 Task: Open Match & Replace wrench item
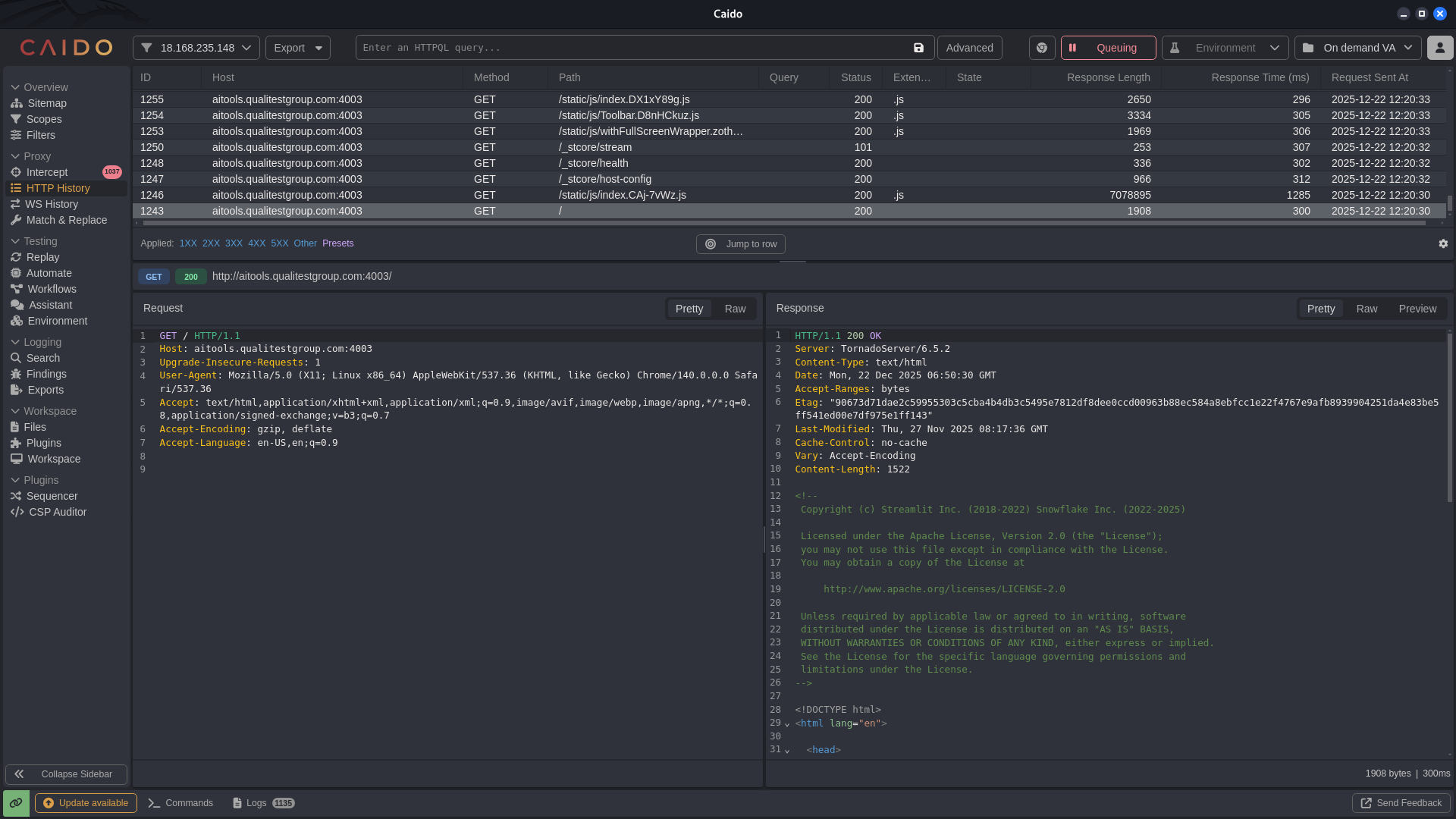[x=66, y=220]
